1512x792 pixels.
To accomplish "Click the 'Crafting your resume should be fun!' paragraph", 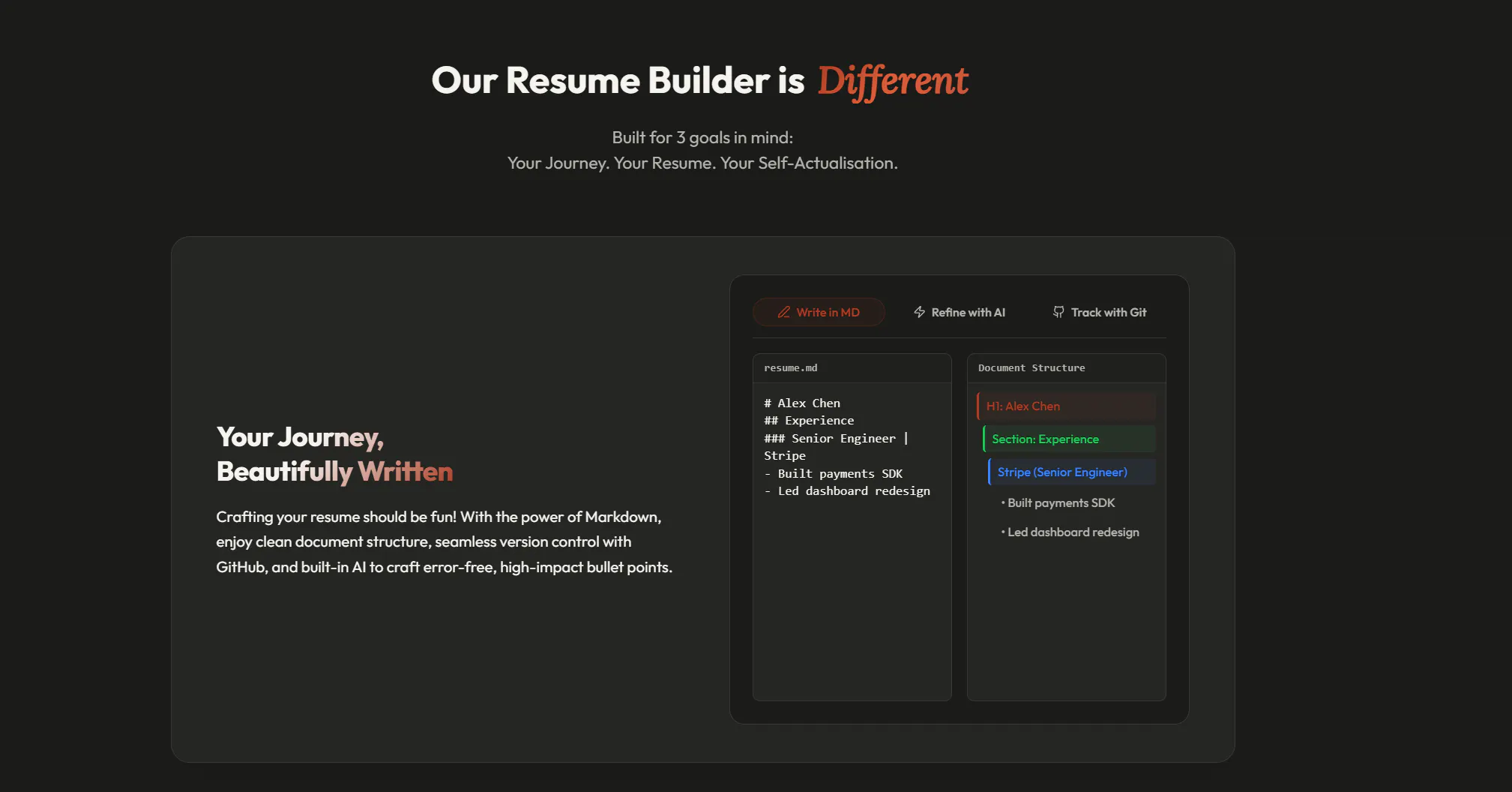I will click(x=444, y=542).
